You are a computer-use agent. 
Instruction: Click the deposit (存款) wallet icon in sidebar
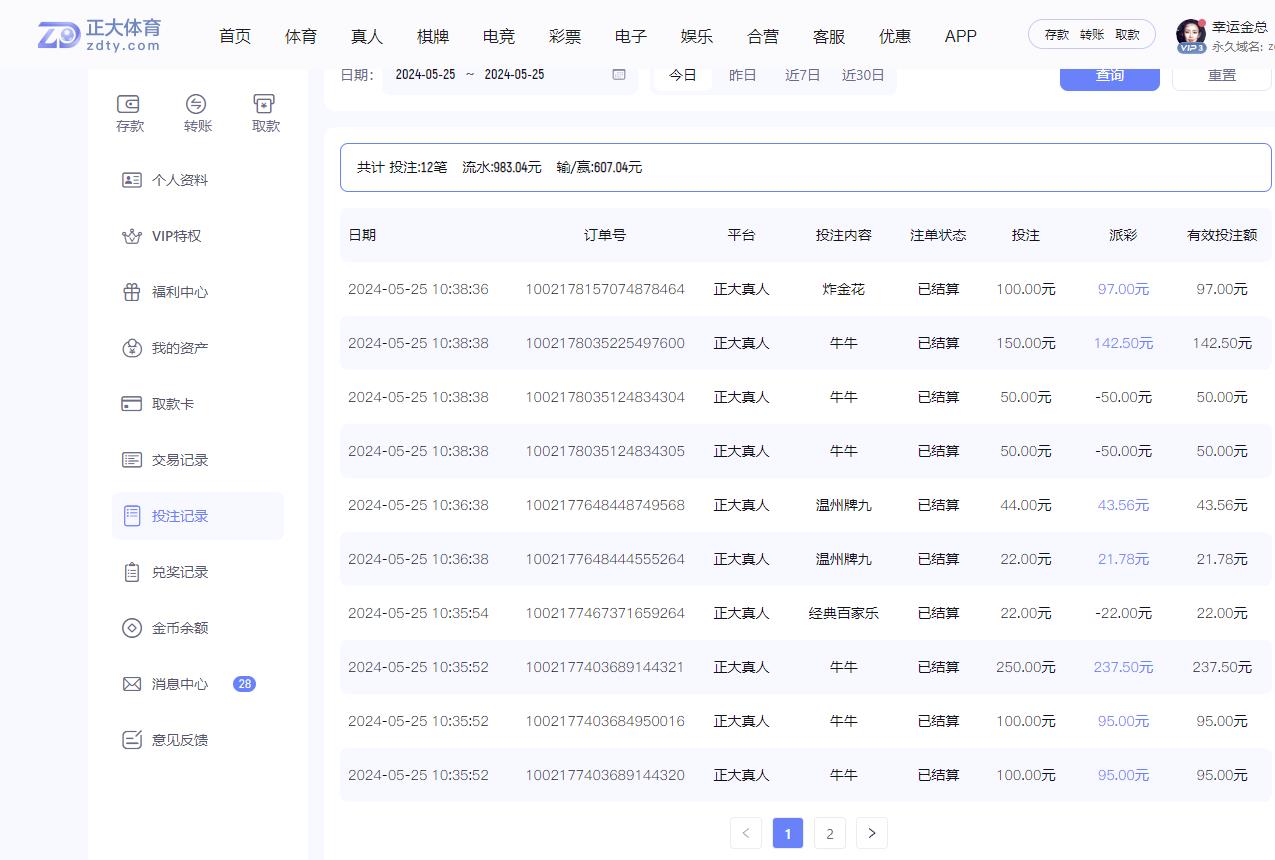(x=129, y=104)
